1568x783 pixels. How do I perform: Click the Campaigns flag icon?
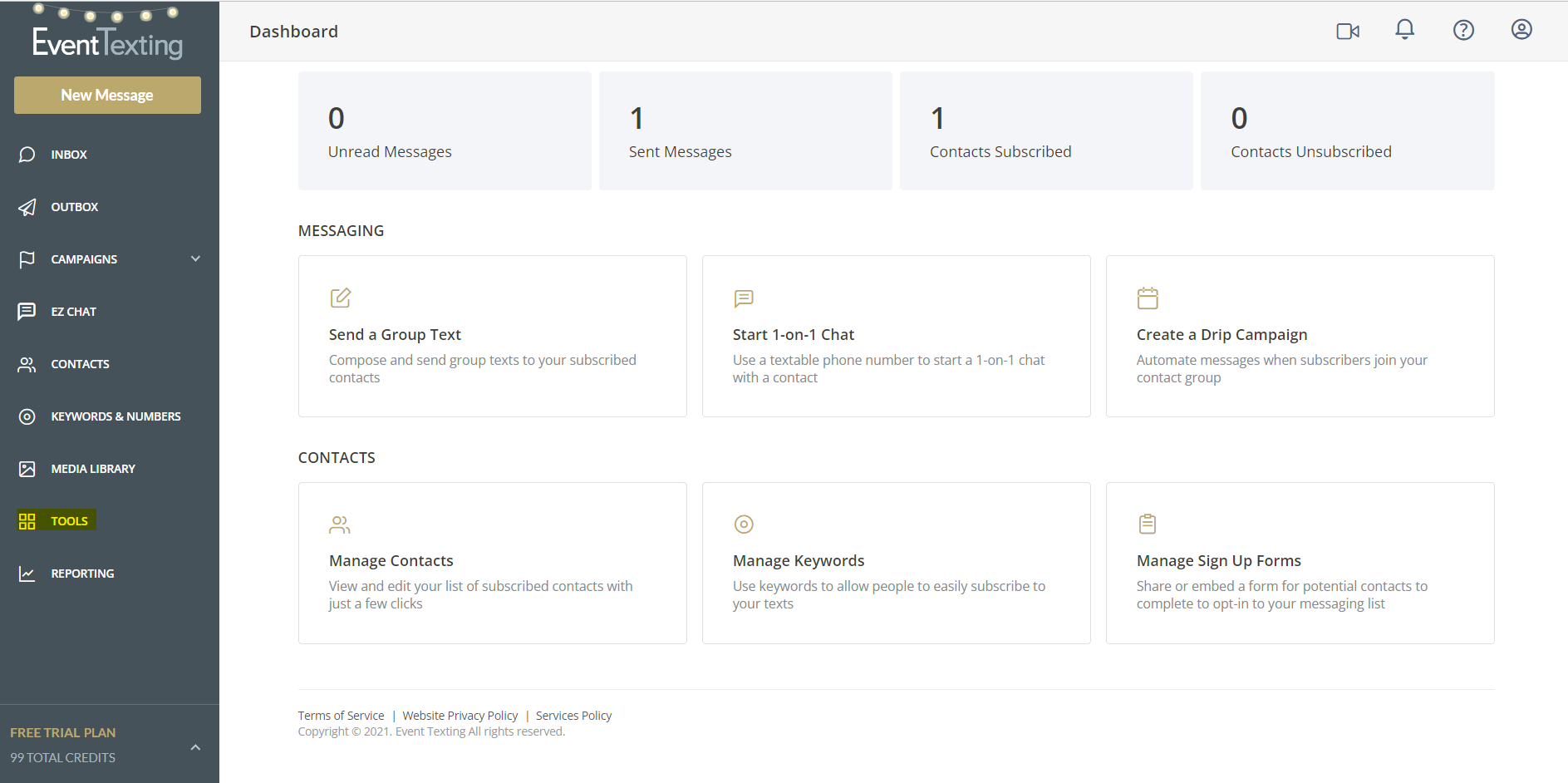[x=27, y=259]
